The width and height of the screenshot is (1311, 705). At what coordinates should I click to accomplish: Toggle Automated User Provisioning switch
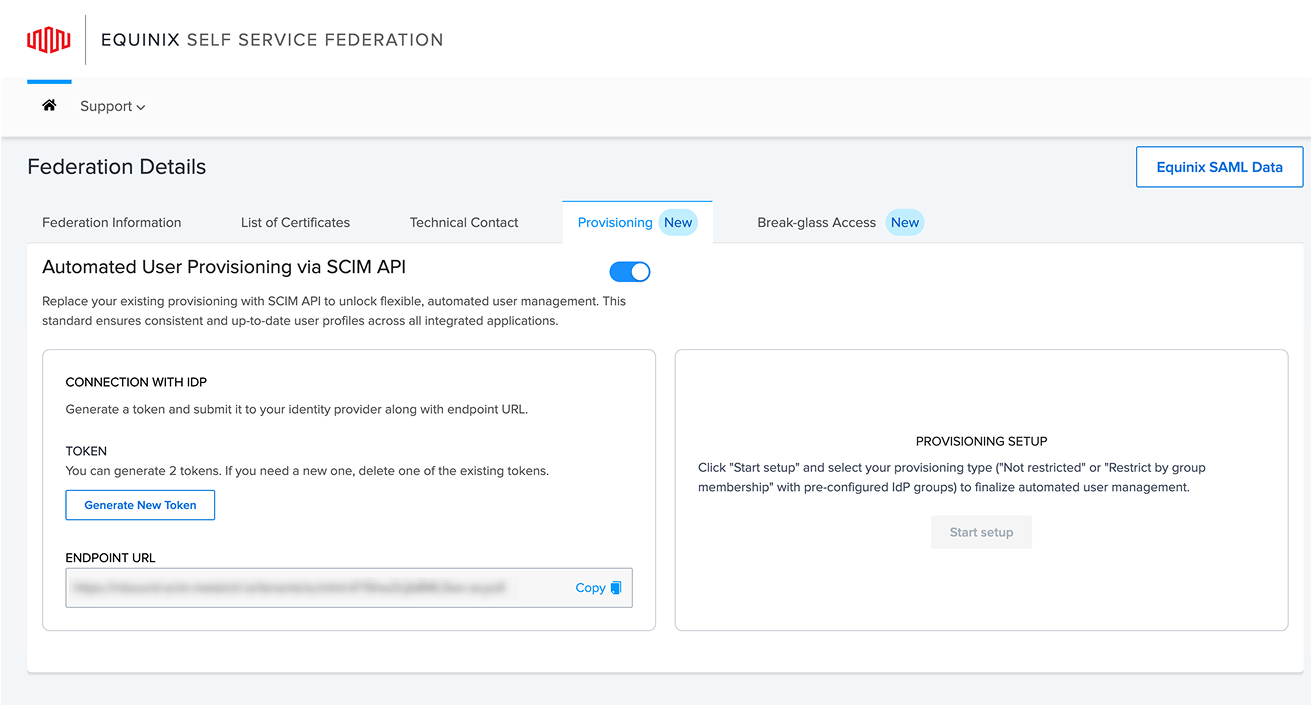click(630, 271)
